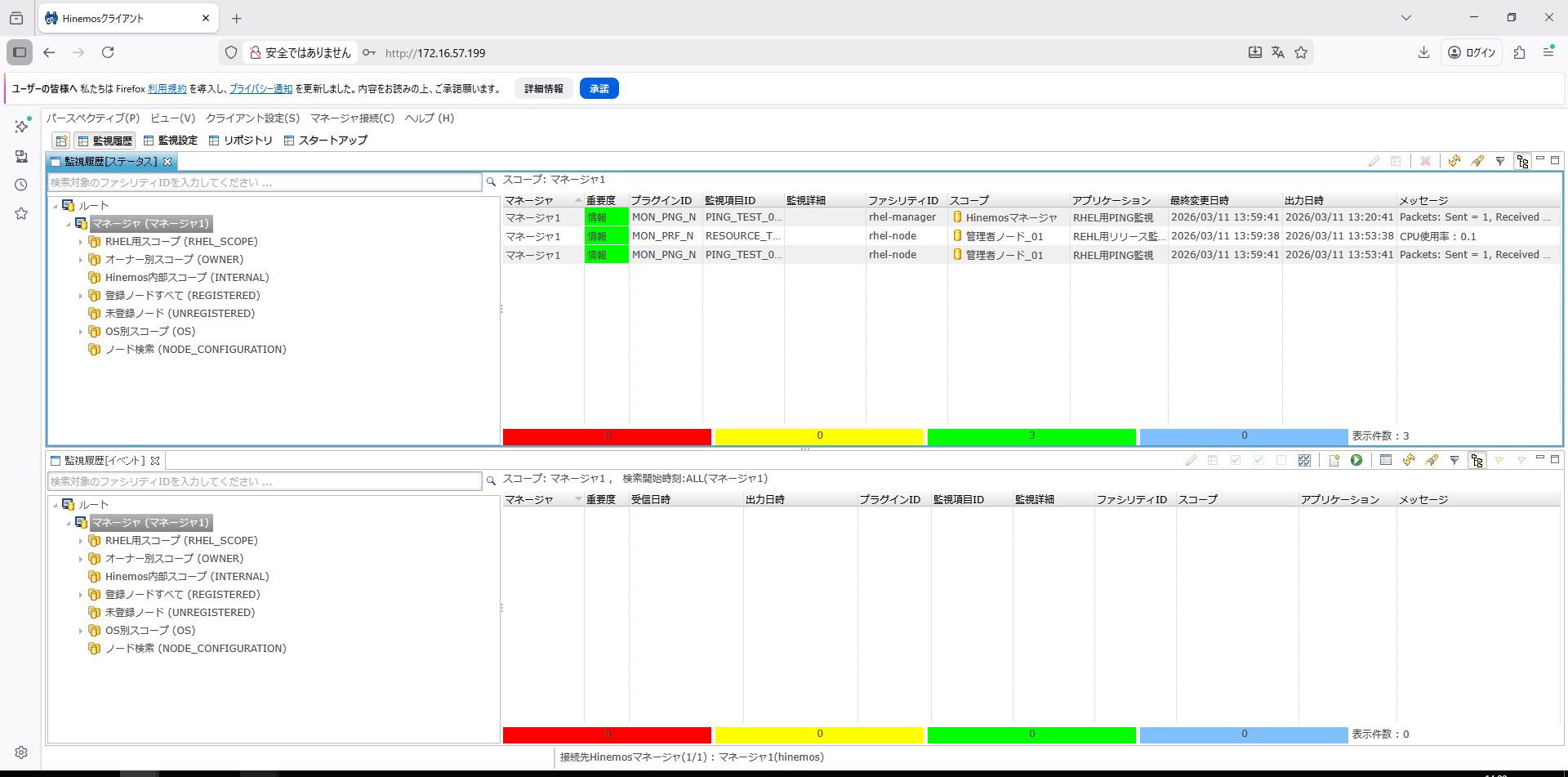Switch to the リポジトリ perspective tab

[x=241, y=141]
